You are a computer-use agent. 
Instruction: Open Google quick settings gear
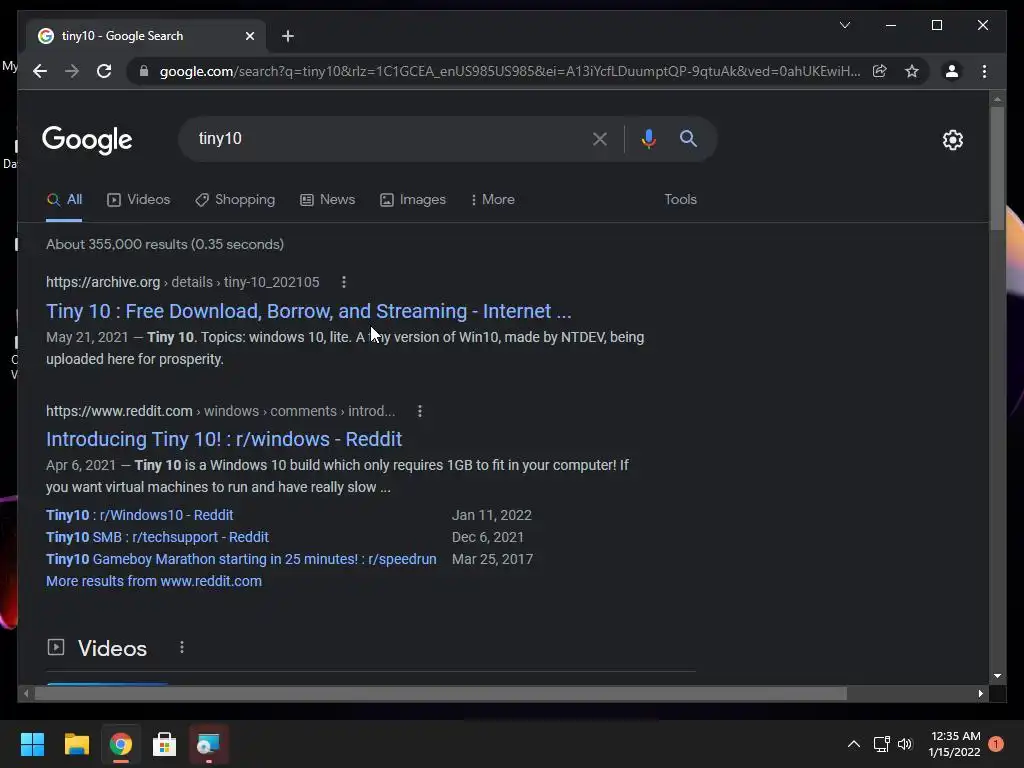pos(952,140)
